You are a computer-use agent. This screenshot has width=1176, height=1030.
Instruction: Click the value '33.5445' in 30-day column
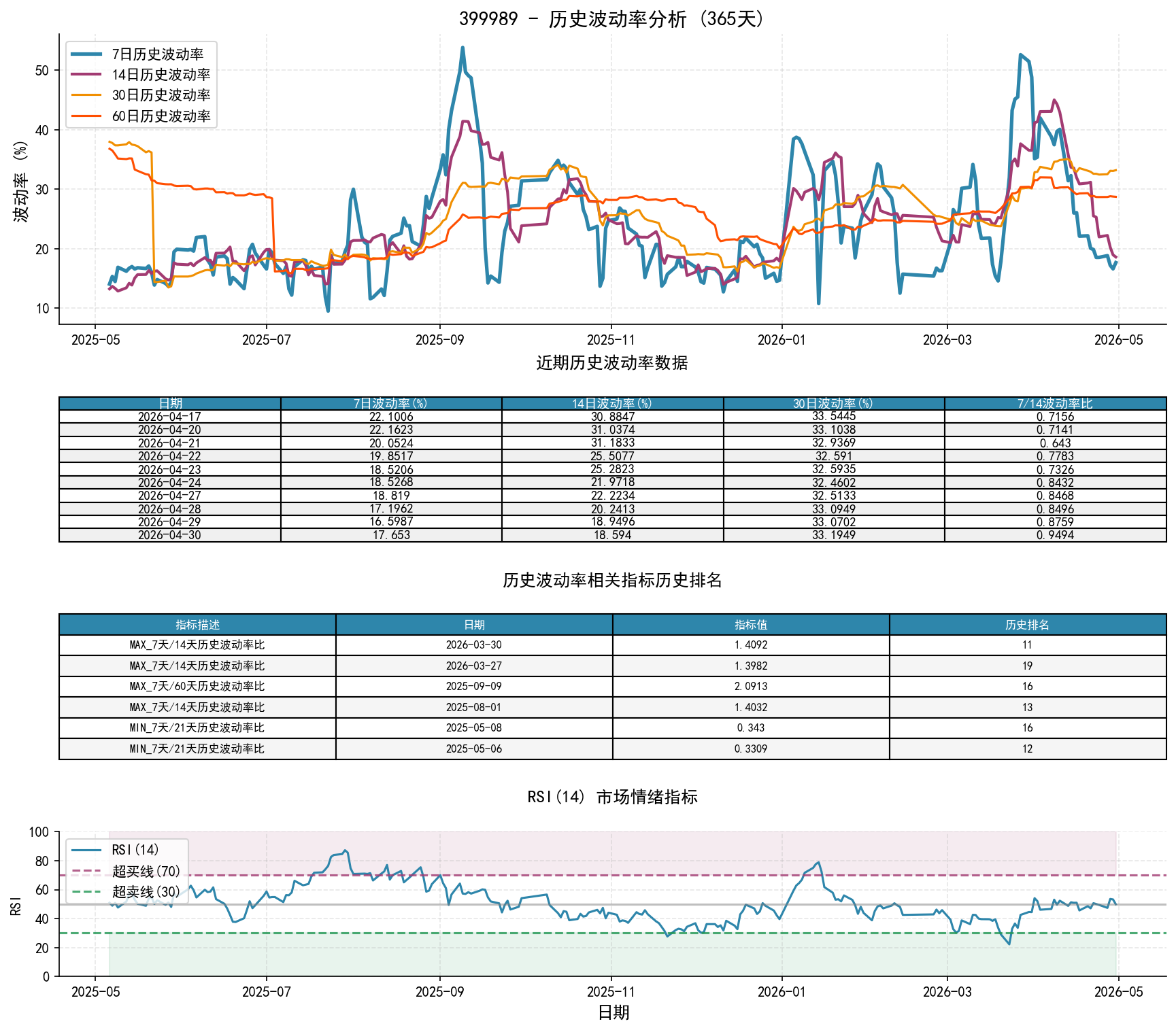(x=834, y=417)
